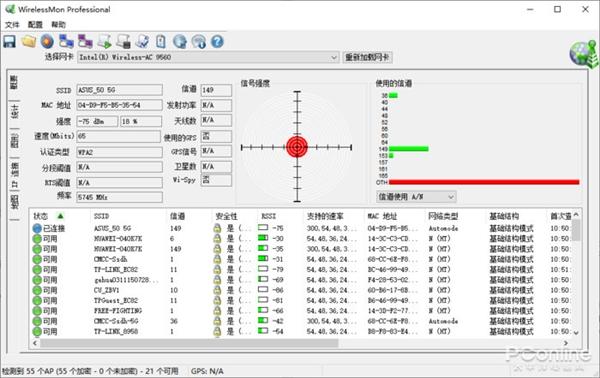The image size is (600, 378).
Task: Click the lock icon in the CMCC-Sxdh row
Action: point(217,259)
